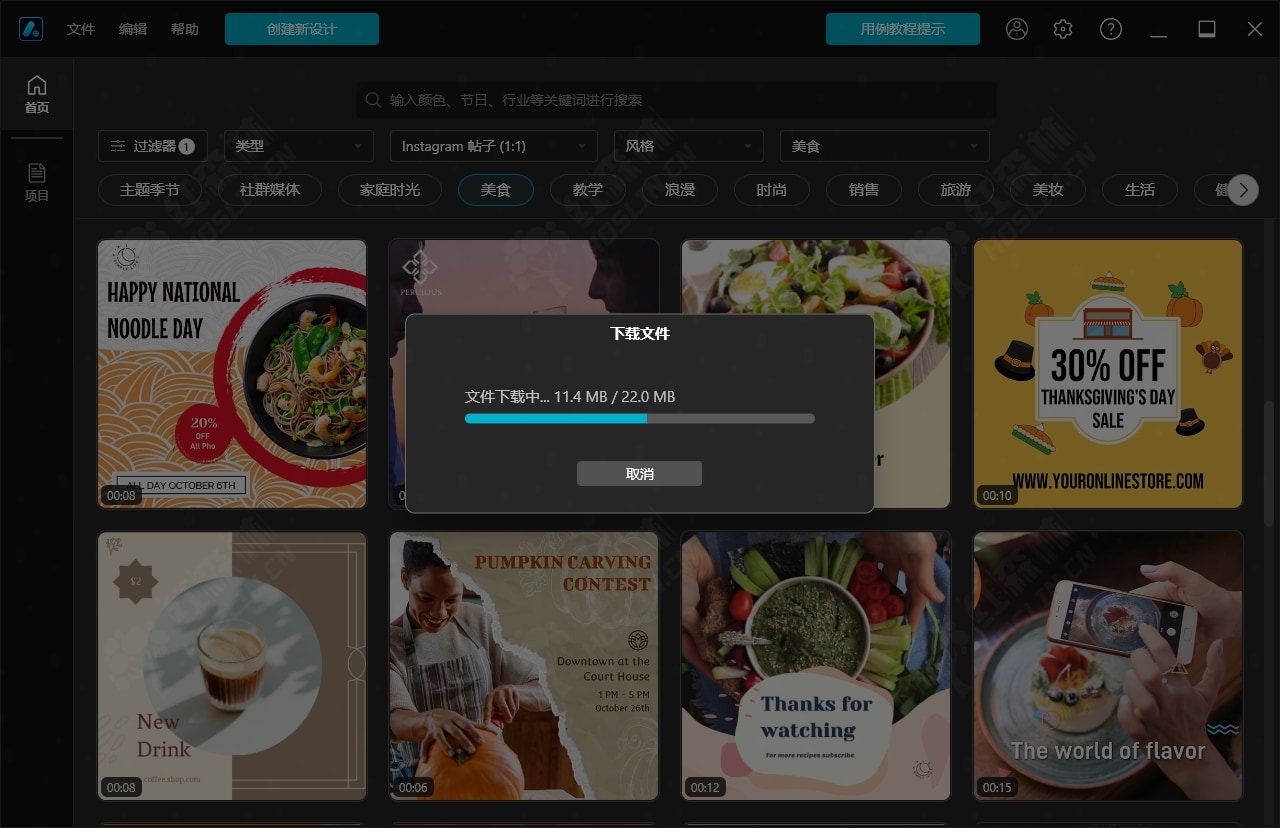The image size is (1280, 828).
Task: Select the 美食 category tag
Action: [x=496, y=189]
